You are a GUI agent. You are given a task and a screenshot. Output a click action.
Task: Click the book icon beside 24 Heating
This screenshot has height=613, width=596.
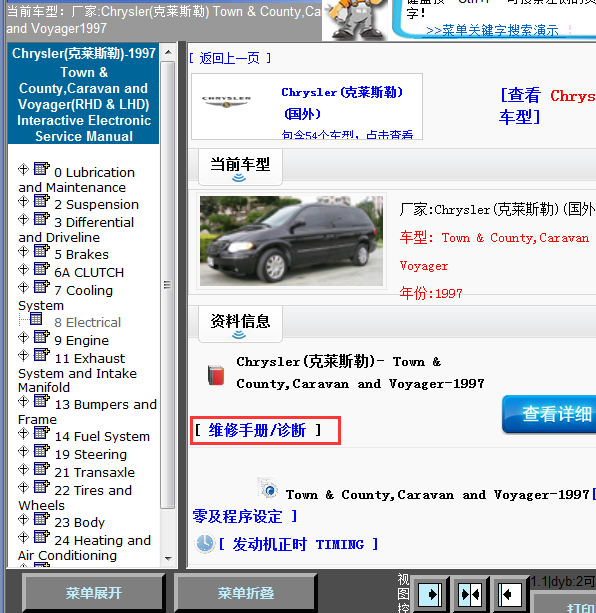pyautogui.click(x=41, y=536)
